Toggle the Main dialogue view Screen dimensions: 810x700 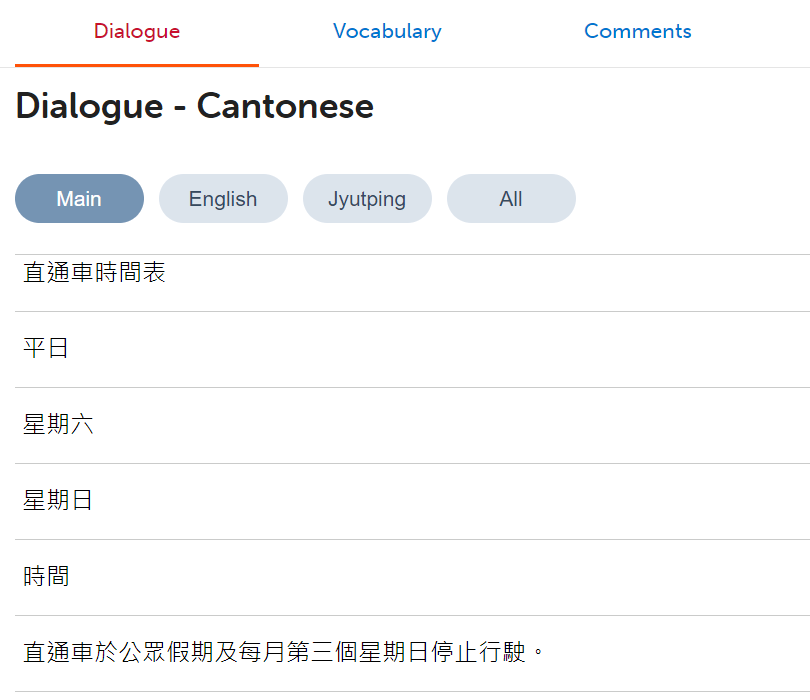pos(79,199)
